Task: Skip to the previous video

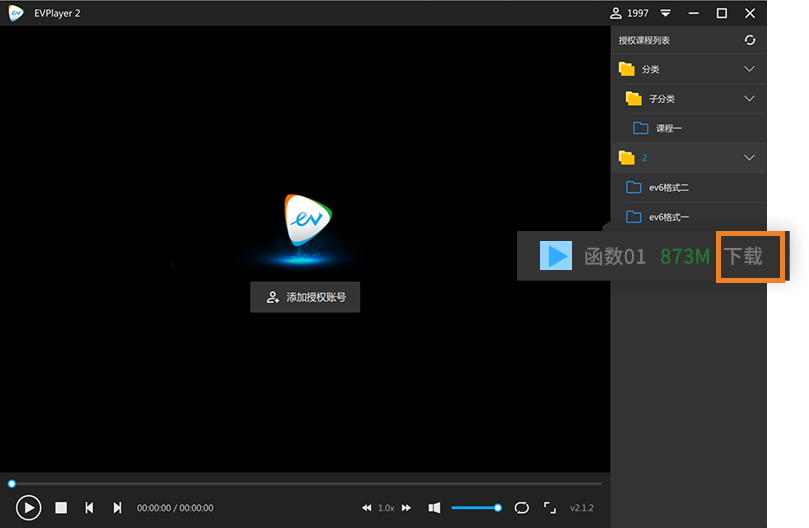Action: click(x=89, y=508)
